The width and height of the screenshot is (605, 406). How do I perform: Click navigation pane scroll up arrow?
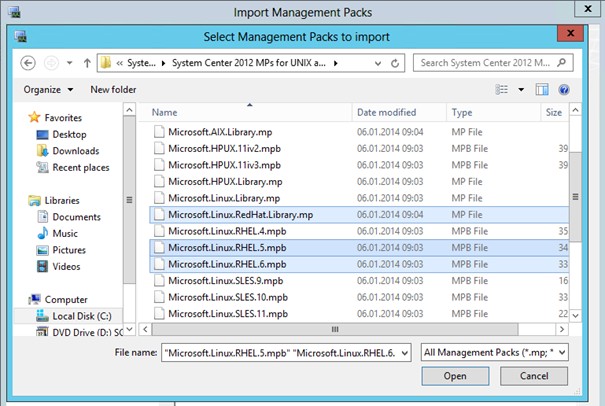[129, 110]
